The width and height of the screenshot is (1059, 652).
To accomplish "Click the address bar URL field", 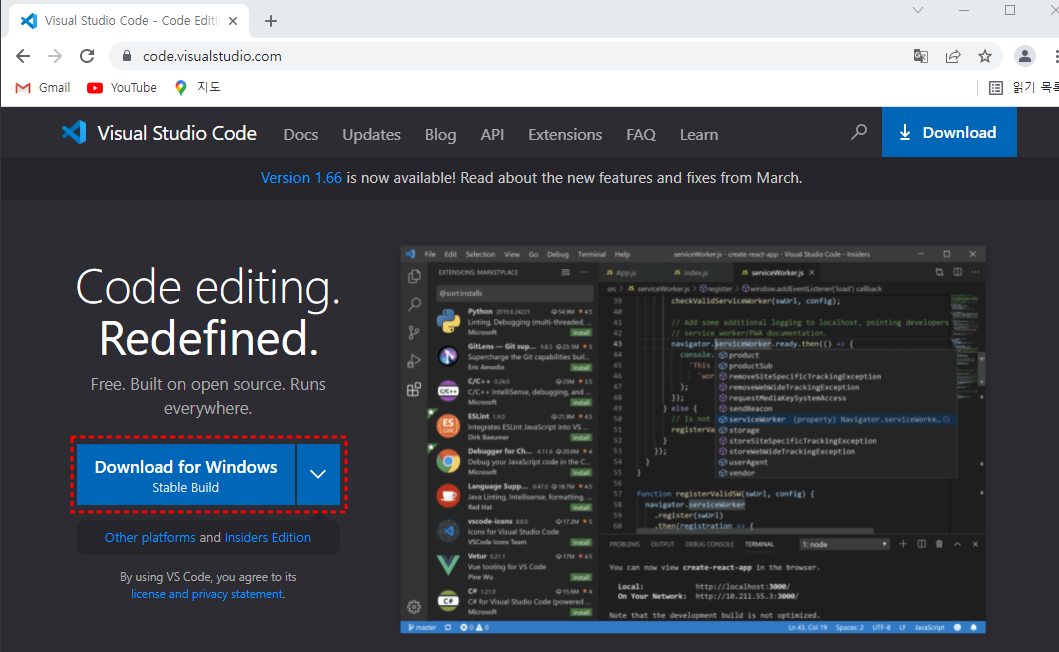I will [x=507, y=56].
